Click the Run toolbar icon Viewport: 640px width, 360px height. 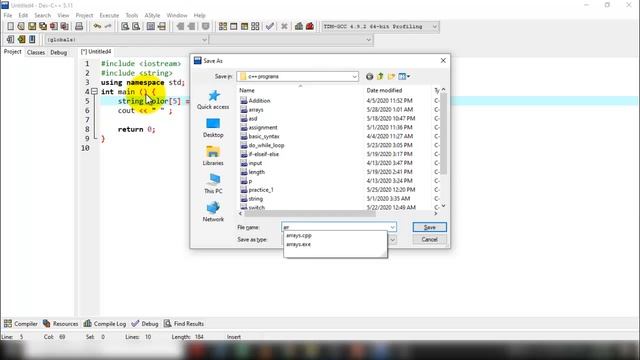click(x=233, y=27)
